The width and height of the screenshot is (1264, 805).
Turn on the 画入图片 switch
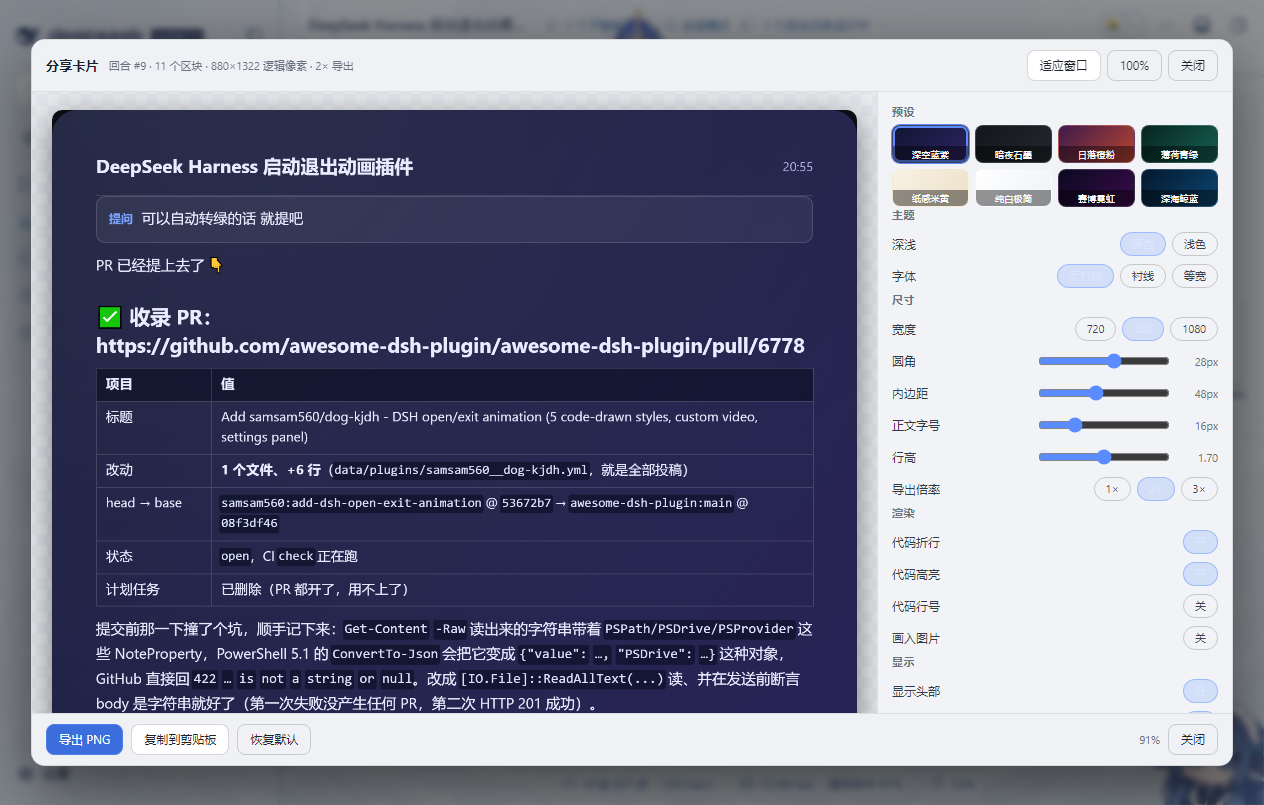[x=1200, y=638]
